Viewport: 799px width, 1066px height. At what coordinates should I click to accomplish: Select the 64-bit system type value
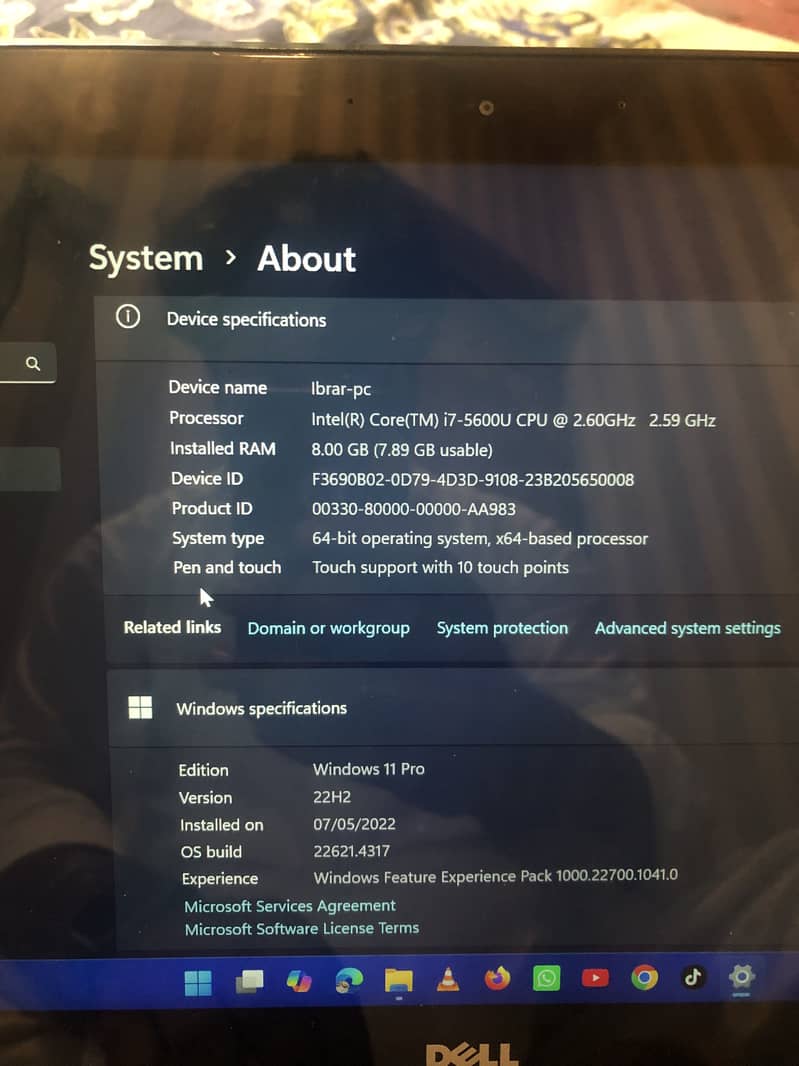pos(479,538)
